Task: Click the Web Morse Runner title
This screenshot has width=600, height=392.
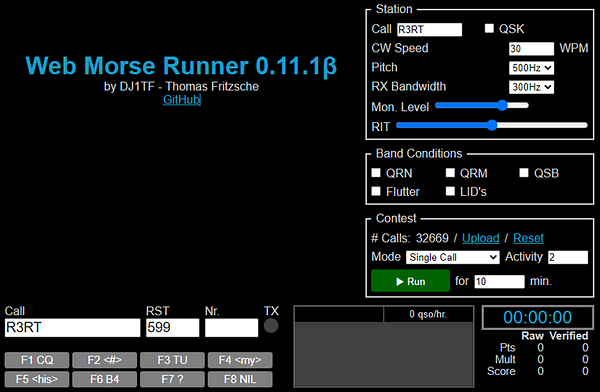Action: tap(181, 66)
